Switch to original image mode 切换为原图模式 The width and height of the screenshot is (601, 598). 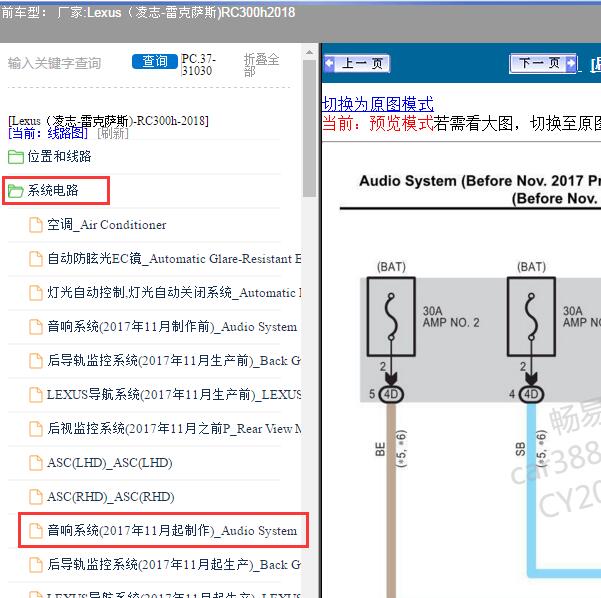coord(378,104)
